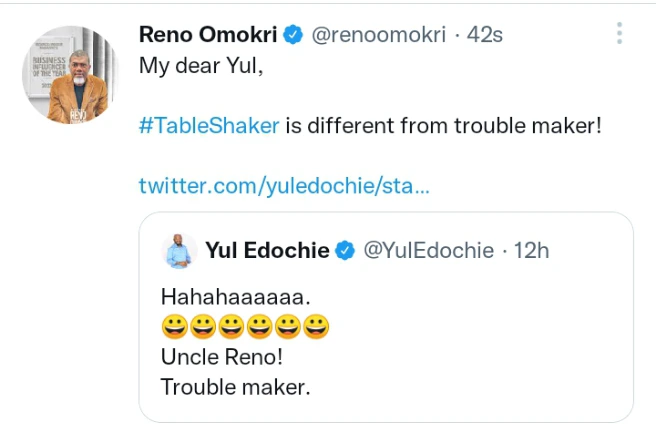Click "is different from trouble maker!" text
This screenshot has width=656, height=430.
(444, 129)
